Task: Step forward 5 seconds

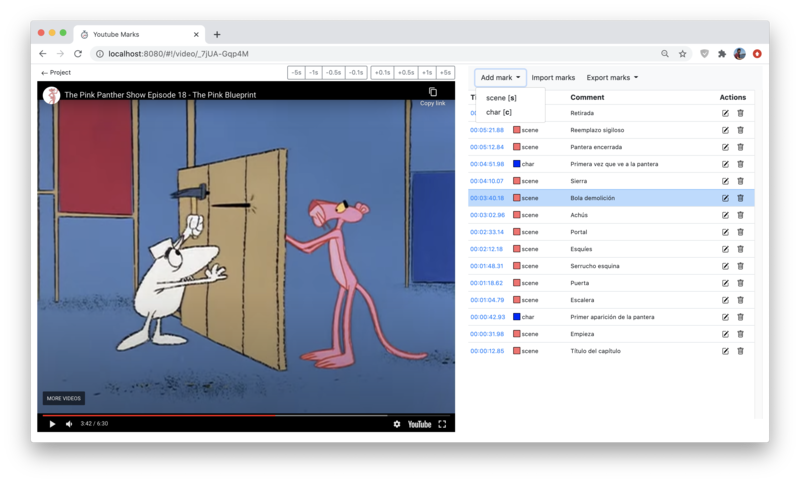Action: click(445, 72)
